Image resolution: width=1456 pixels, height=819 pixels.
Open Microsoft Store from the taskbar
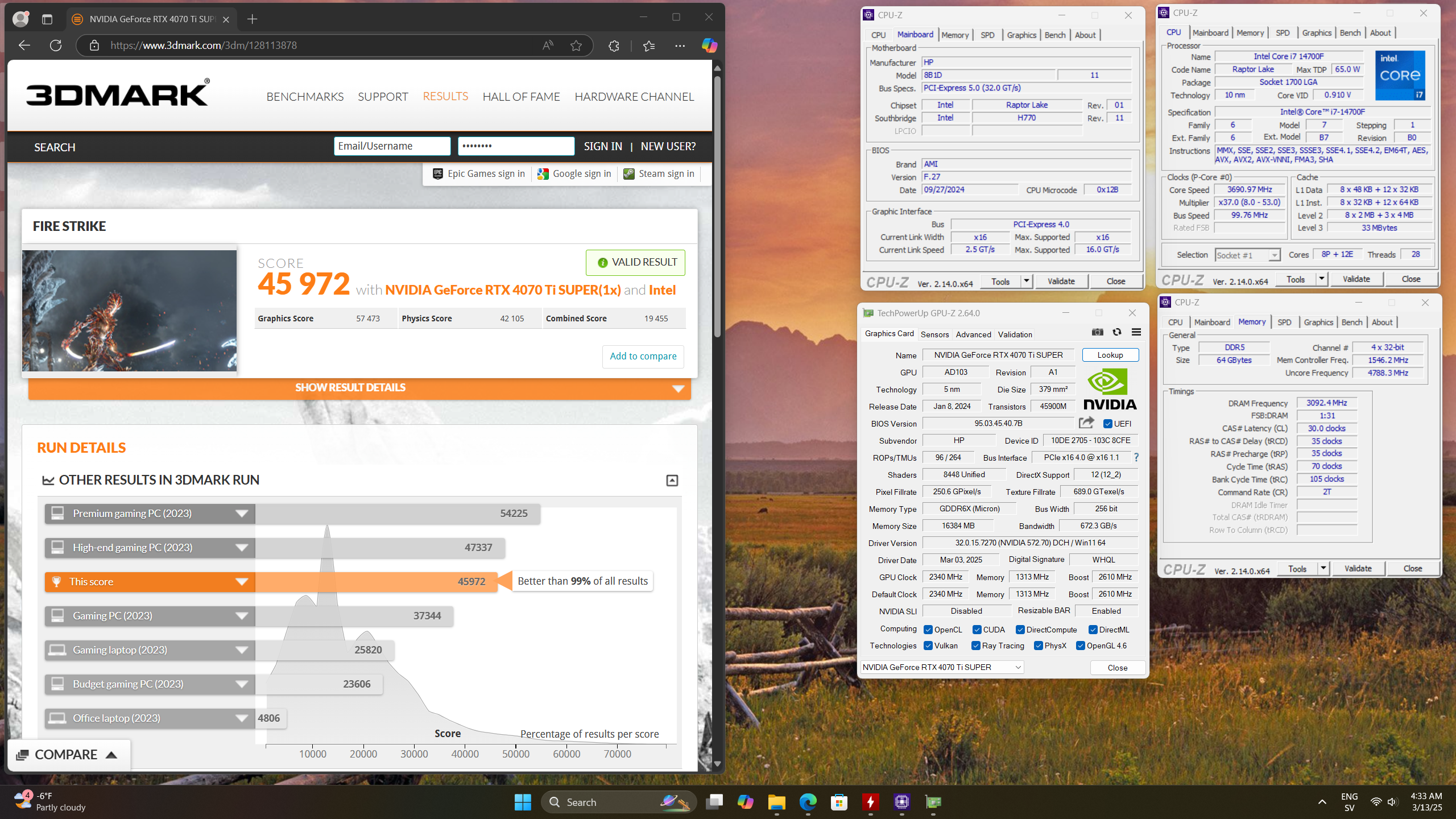[x=839, y=802]
